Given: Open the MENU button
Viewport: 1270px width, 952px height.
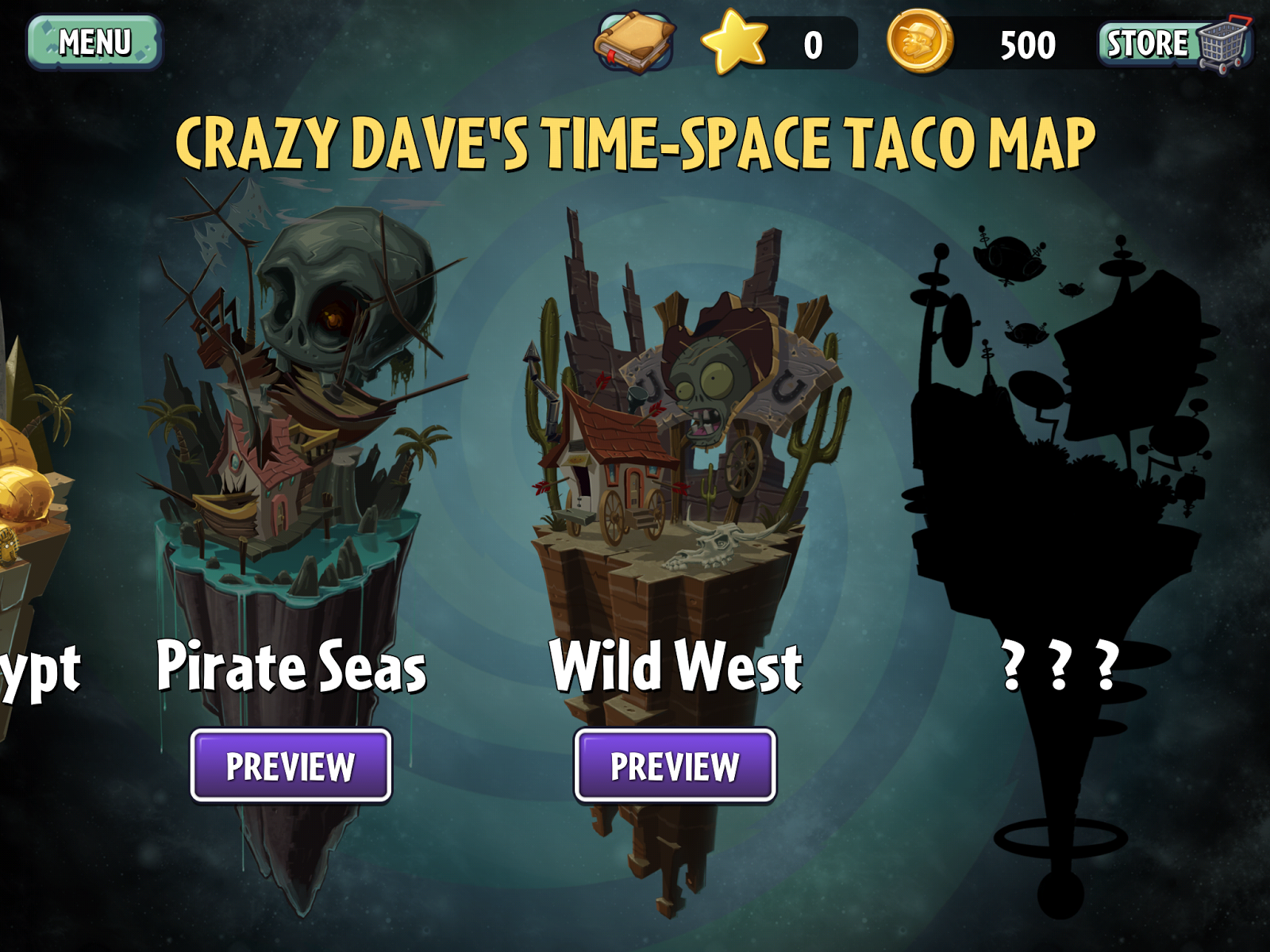Looking at the screenshot, I should click(x=95, y=42).
